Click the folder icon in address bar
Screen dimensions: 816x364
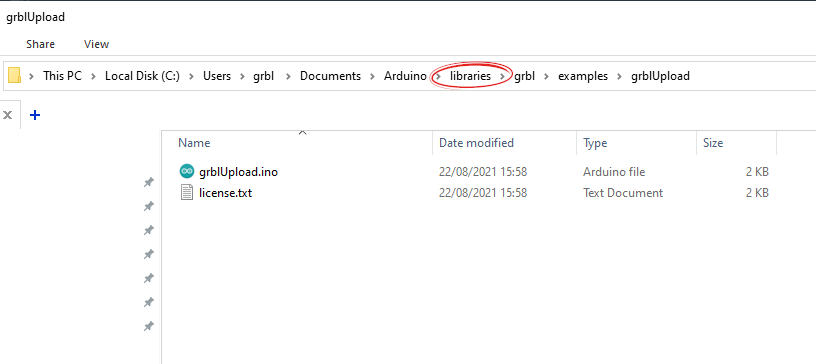tap(15, 76)
